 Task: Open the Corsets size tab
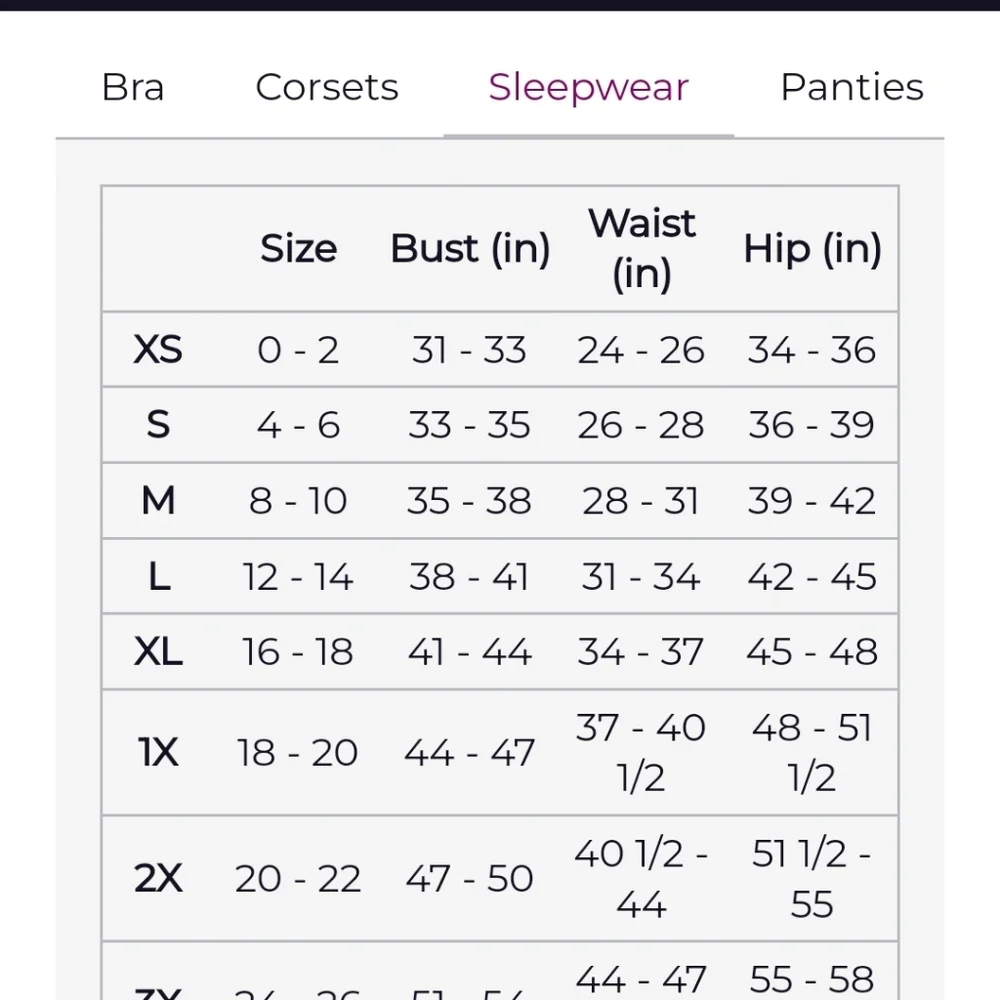pos(327,87)
